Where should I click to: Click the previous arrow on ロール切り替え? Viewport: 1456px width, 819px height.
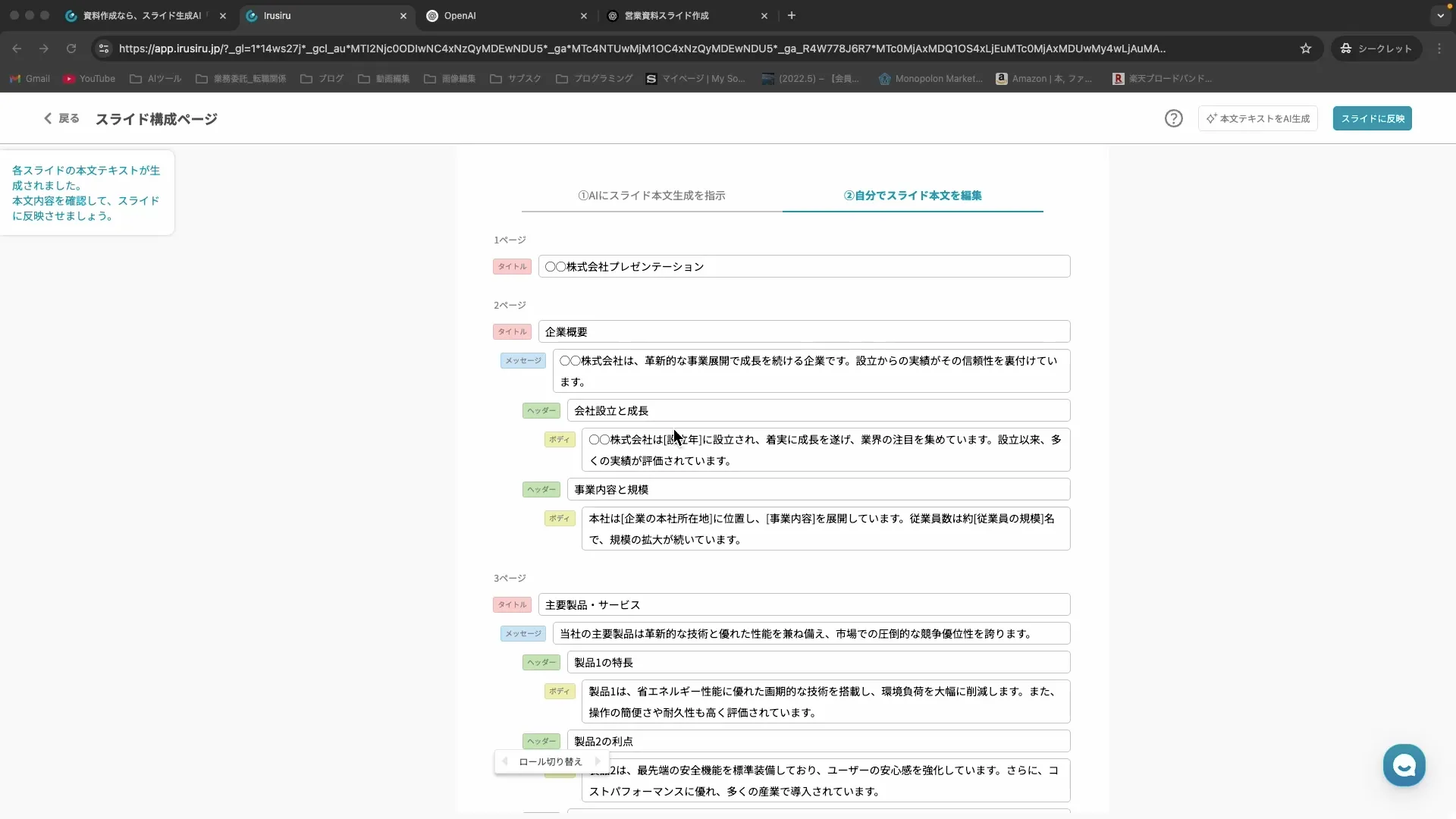[505, 761]
